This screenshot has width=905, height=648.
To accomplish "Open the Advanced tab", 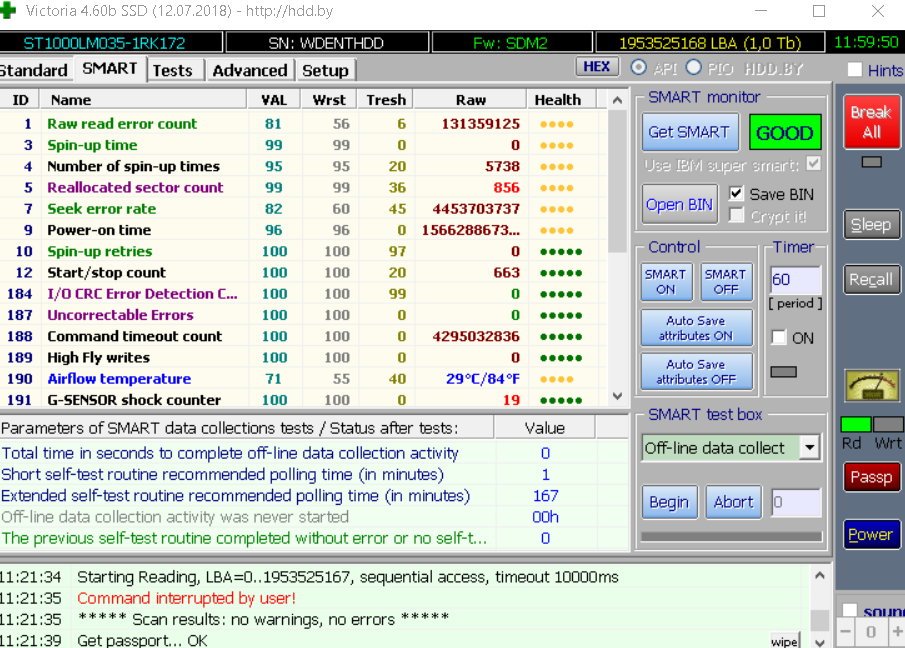I will pyautogui.click(x=249, y=70).
